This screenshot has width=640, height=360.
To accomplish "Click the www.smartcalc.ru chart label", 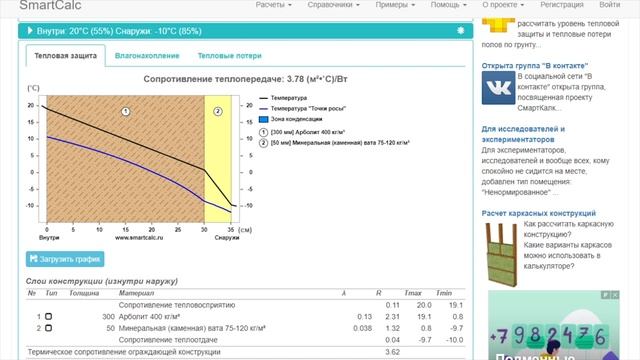I will click(139, 238).
